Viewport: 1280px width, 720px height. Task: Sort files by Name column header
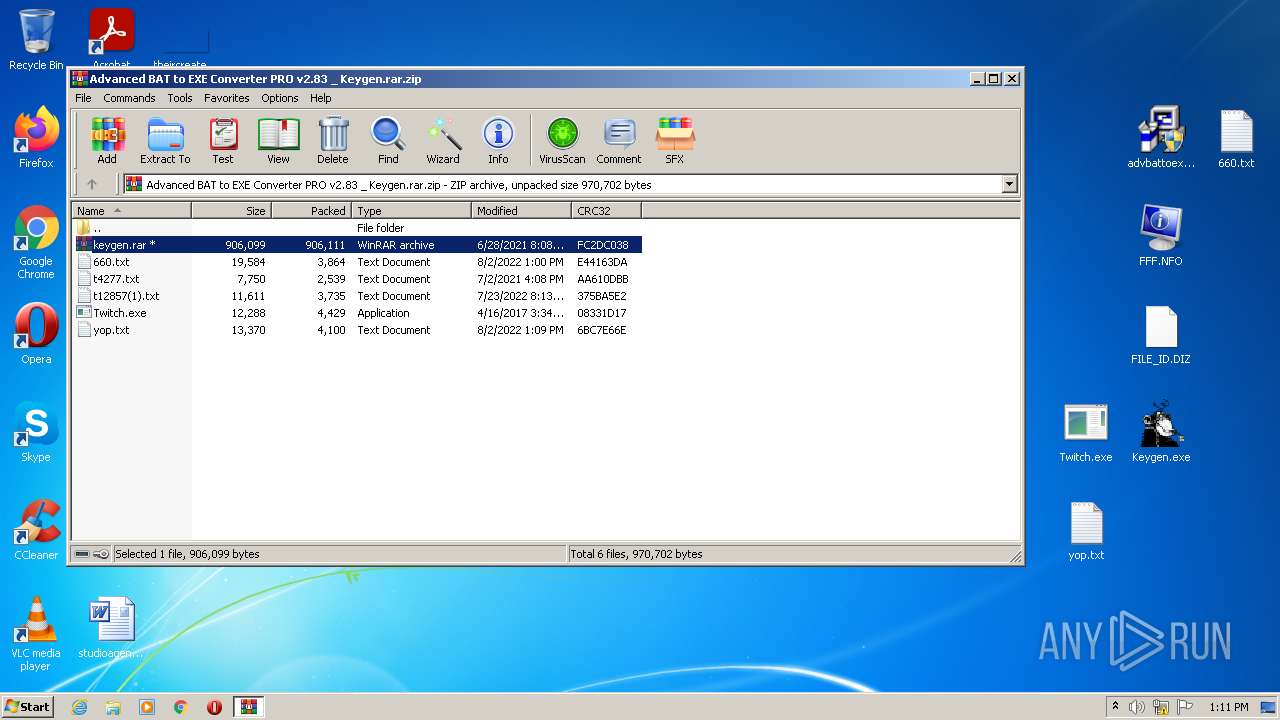pos(132,210)
